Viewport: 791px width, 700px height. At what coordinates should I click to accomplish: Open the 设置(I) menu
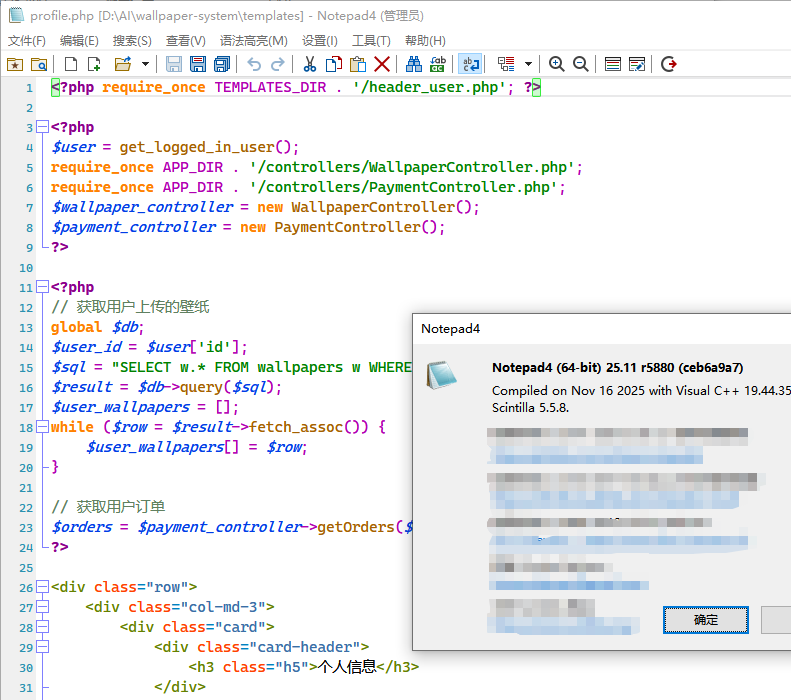click(320, 41)
